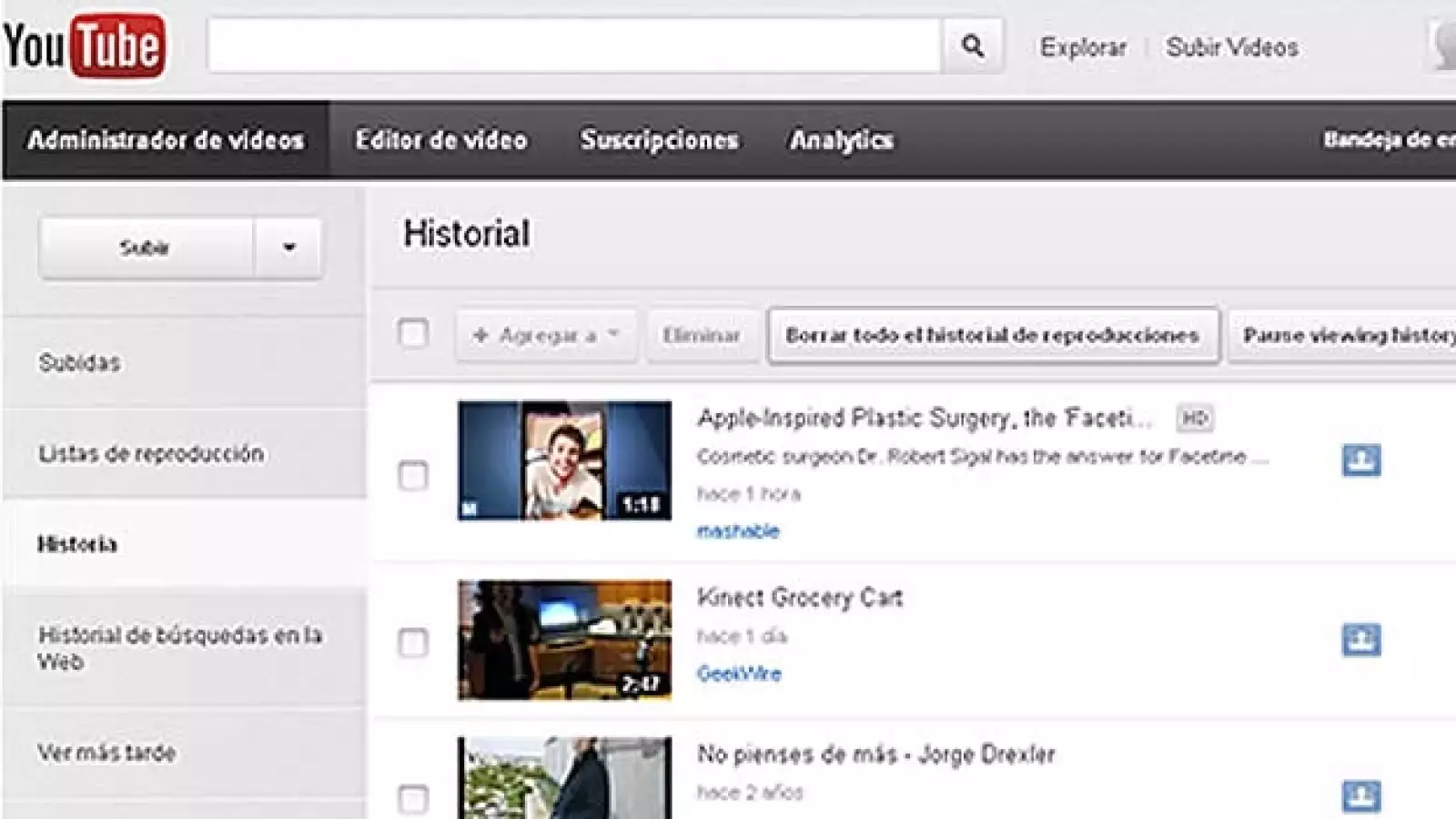Expand the Subir button dropdown arrow
This screenshot has height=819, width=1456.
pos(289,246)
